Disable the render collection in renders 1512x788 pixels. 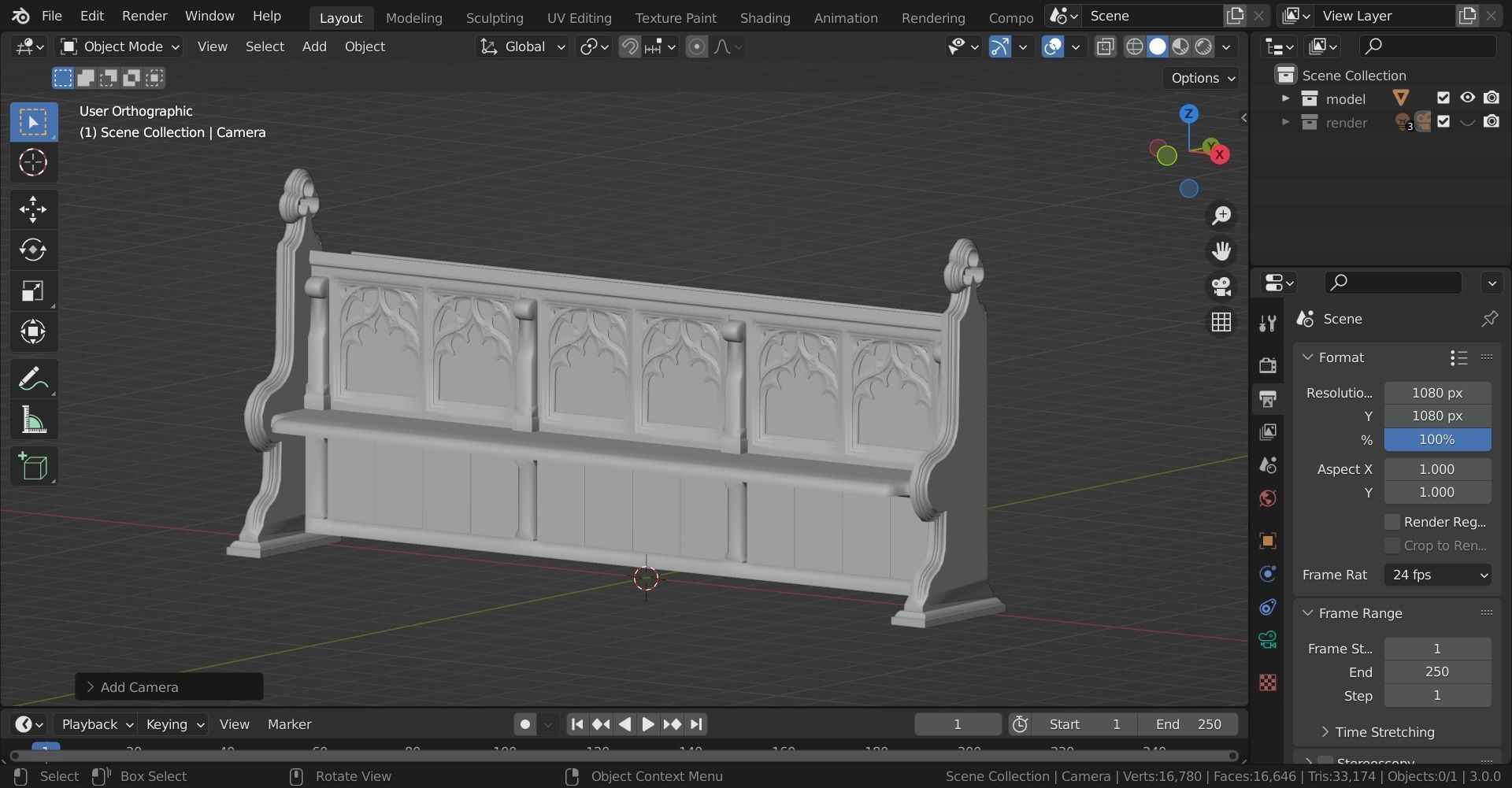(x=1492, y=122)
